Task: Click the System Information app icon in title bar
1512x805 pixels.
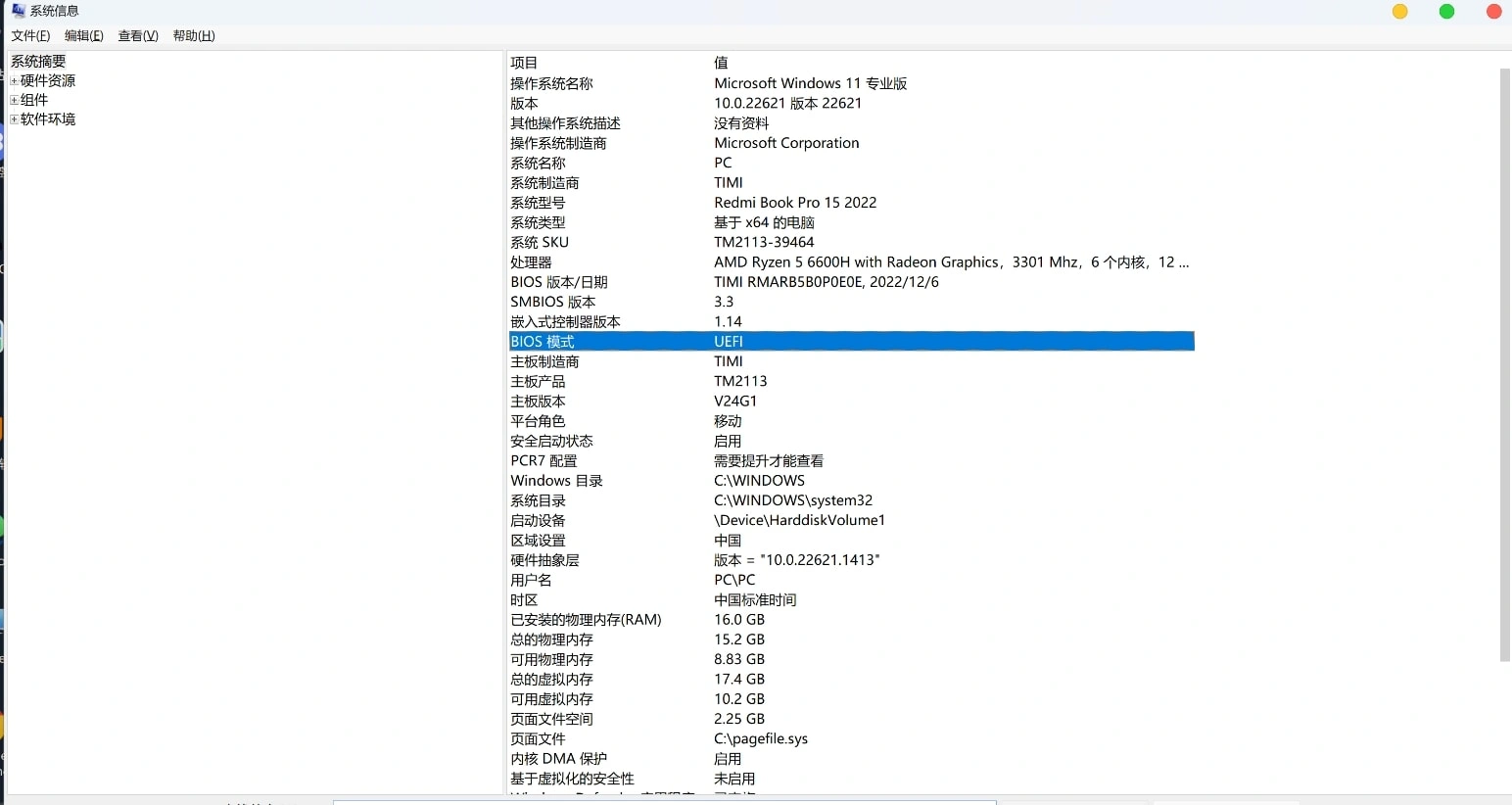Action: click(x=18, y=11)
